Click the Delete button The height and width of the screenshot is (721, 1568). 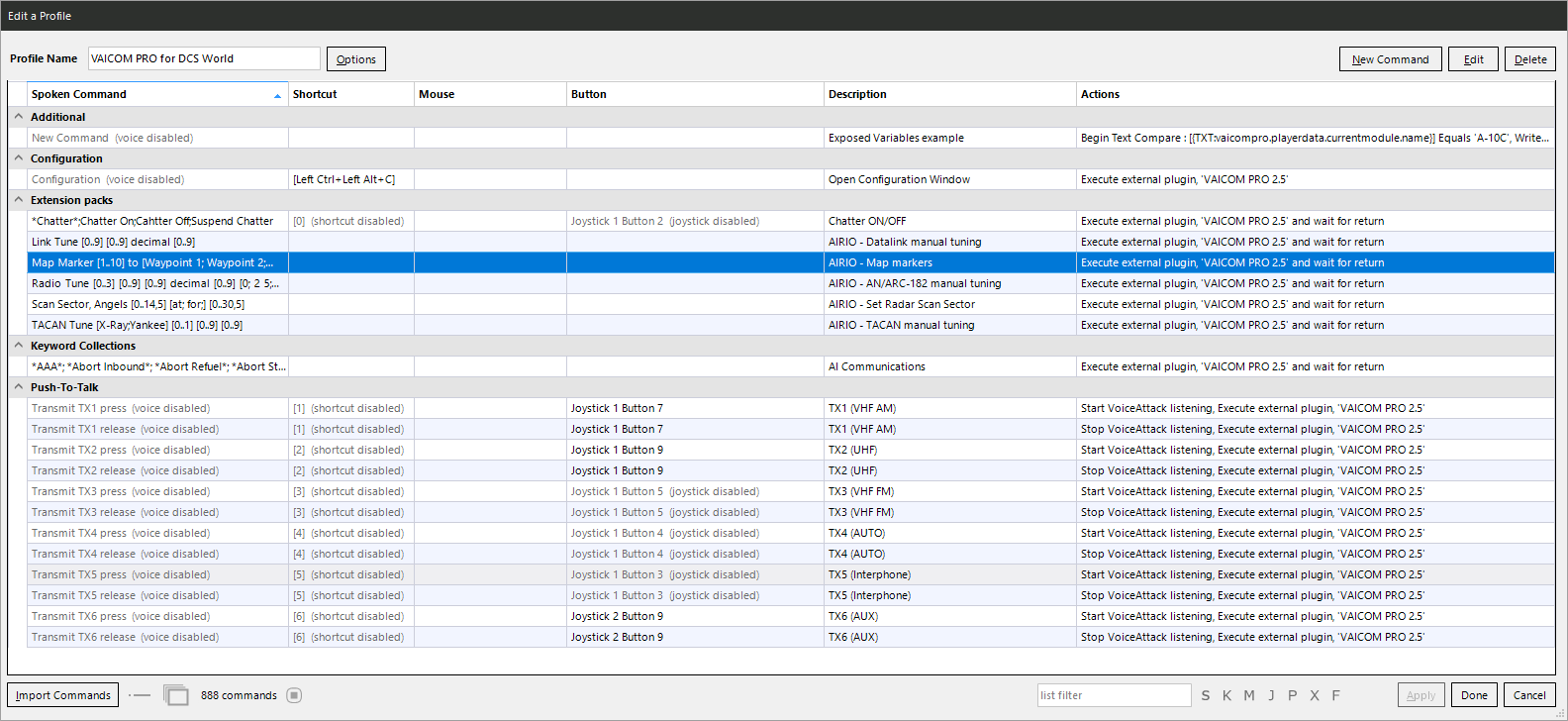[1530, 59]
